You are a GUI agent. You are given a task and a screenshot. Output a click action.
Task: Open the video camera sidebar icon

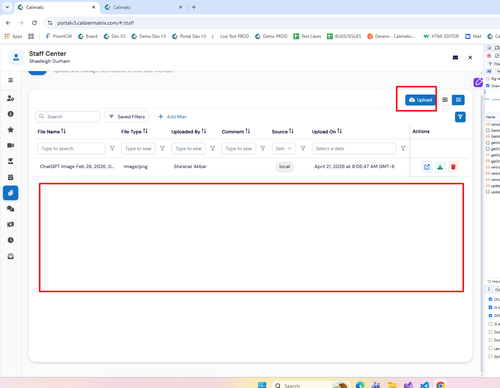[x=11, y=145]
